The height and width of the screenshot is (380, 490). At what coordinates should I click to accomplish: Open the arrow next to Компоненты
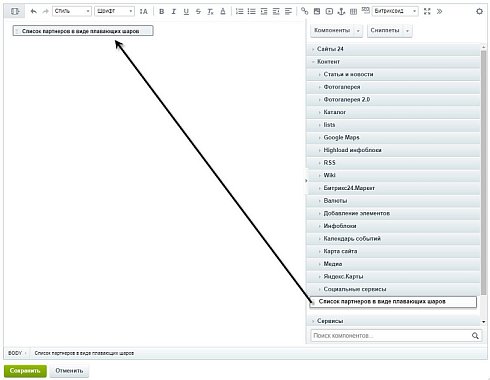pyautogui.click(x=358, y=31)
